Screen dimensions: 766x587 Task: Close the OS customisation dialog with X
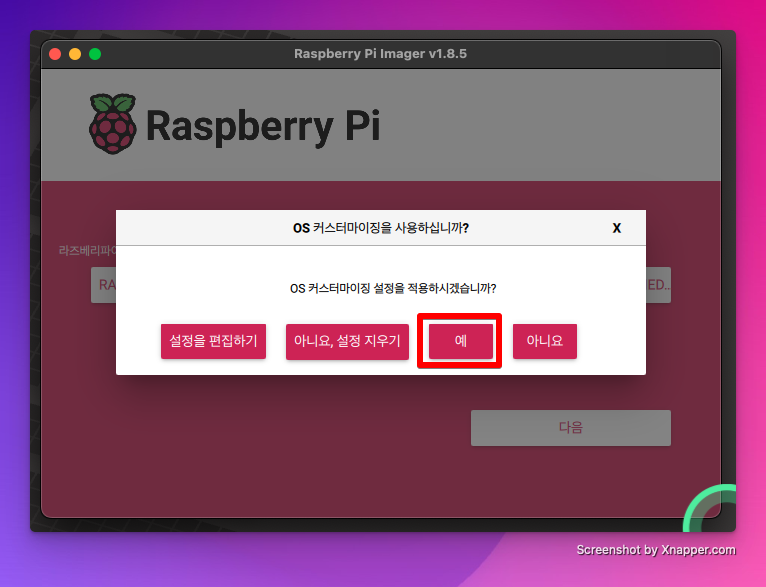coord(617,228)
